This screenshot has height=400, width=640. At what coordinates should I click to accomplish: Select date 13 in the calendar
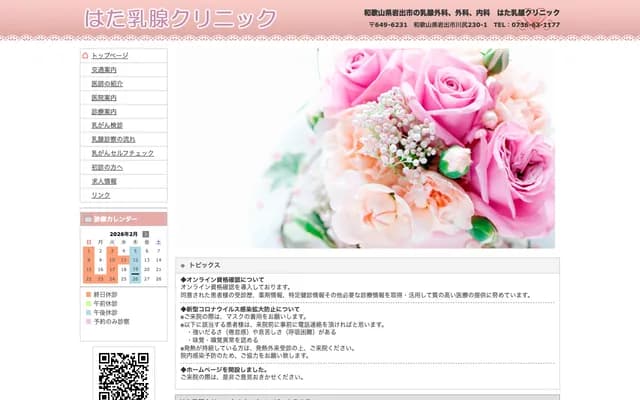pyautogui.click(x=147, y=260)
